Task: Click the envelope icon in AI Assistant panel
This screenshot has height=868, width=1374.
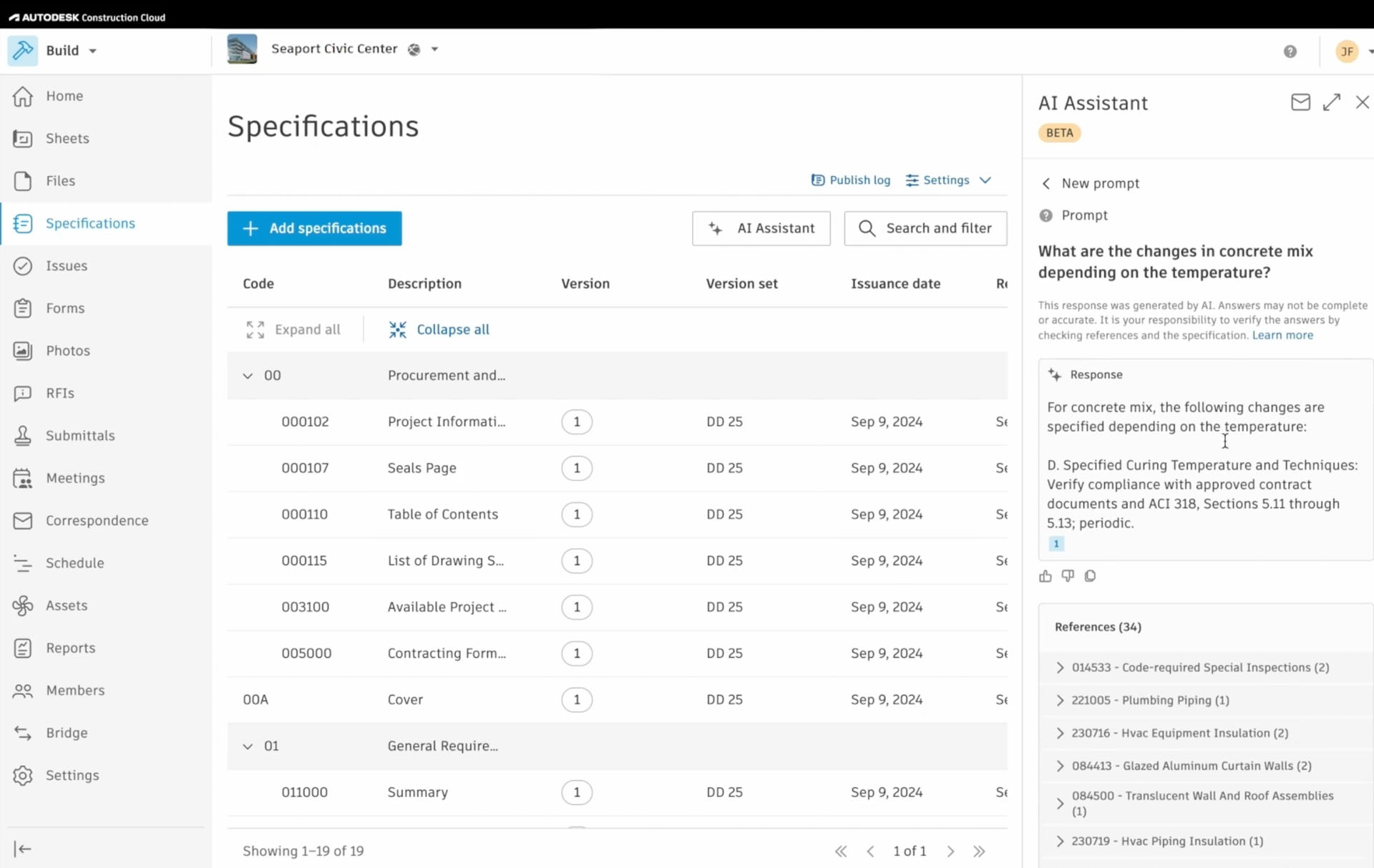Action: pyautogui.click(x=1300, y=102)
